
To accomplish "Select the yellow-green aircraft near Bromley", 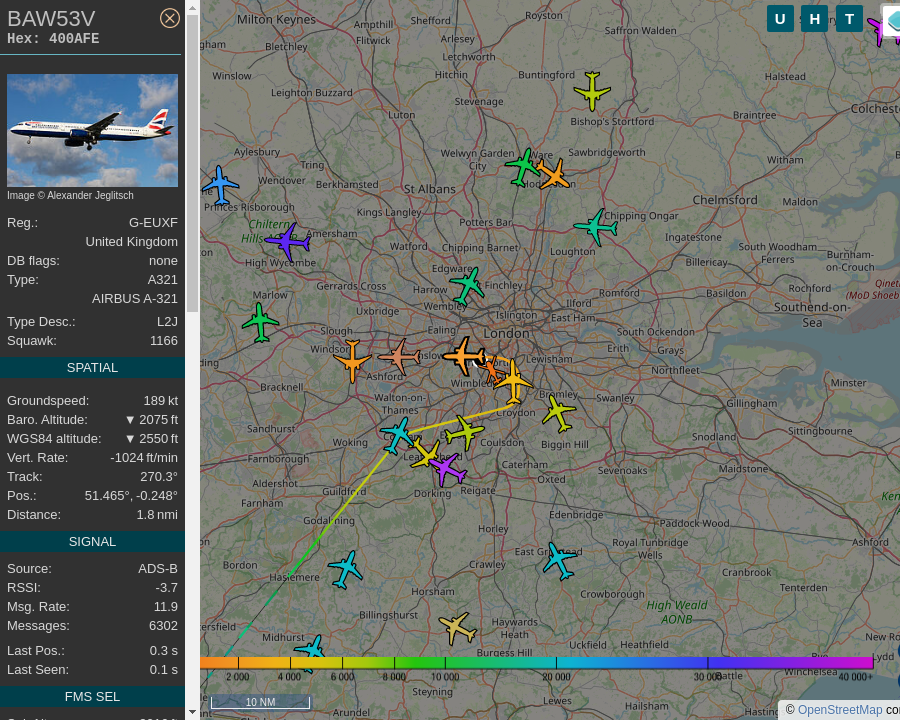I will pyautogui.click(x=558, y=412).
